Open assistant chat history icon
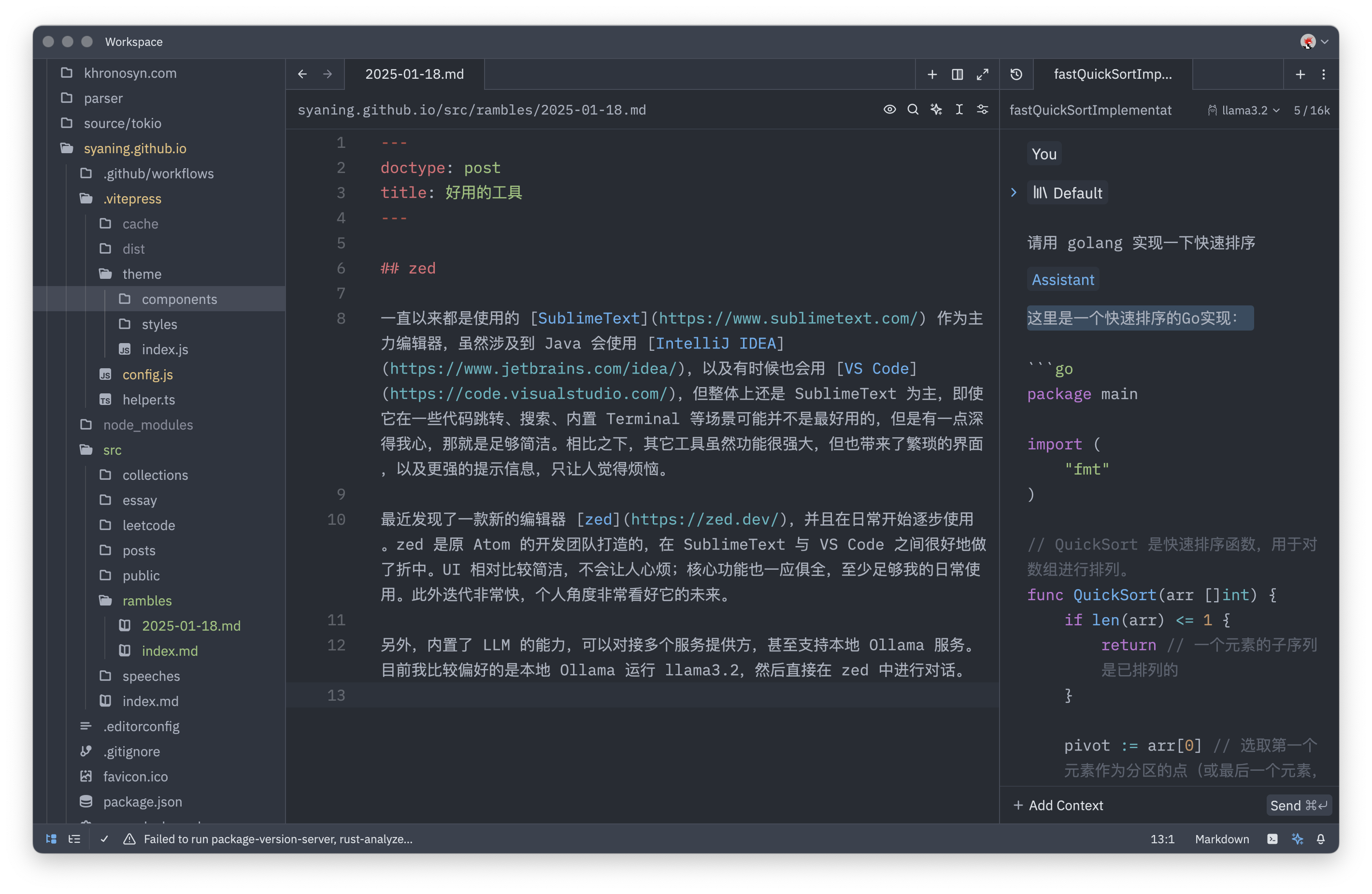Viewport: 1372px width, 894px height. click(1016, 74)
